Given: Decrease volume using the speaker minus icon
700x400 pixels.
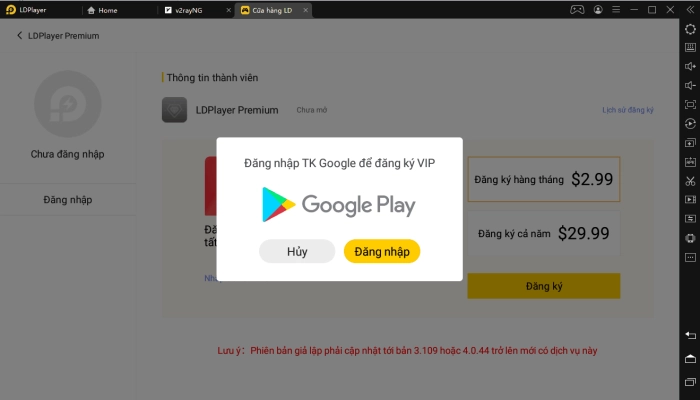Looking at the screenshot, I should (690, 85).
